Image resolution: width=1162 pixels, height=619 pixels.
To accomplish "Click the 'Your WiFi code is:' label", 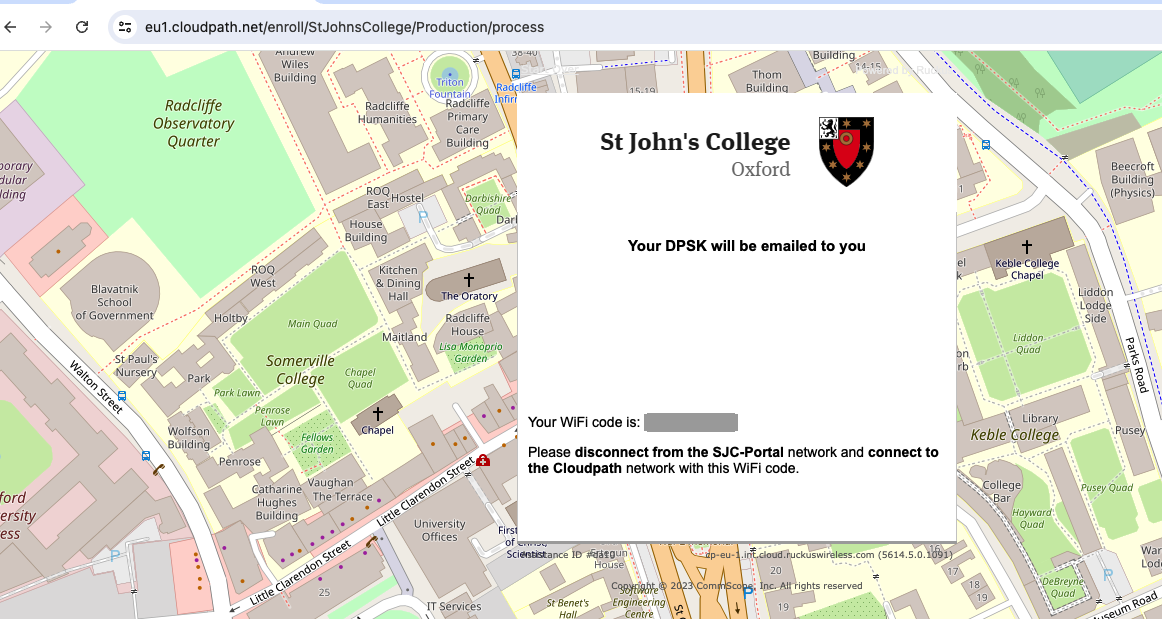I will (584, 423).
